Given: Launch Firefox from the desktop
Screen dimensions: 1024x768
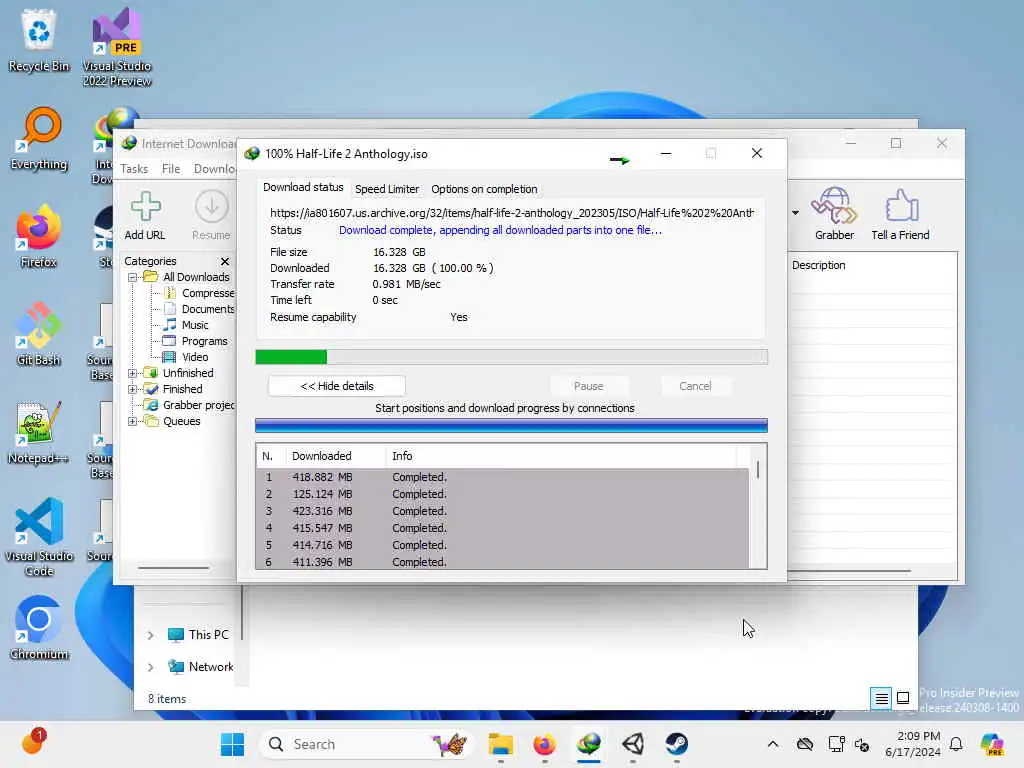Looking at the screenshot, I should (x=39, y=236).
